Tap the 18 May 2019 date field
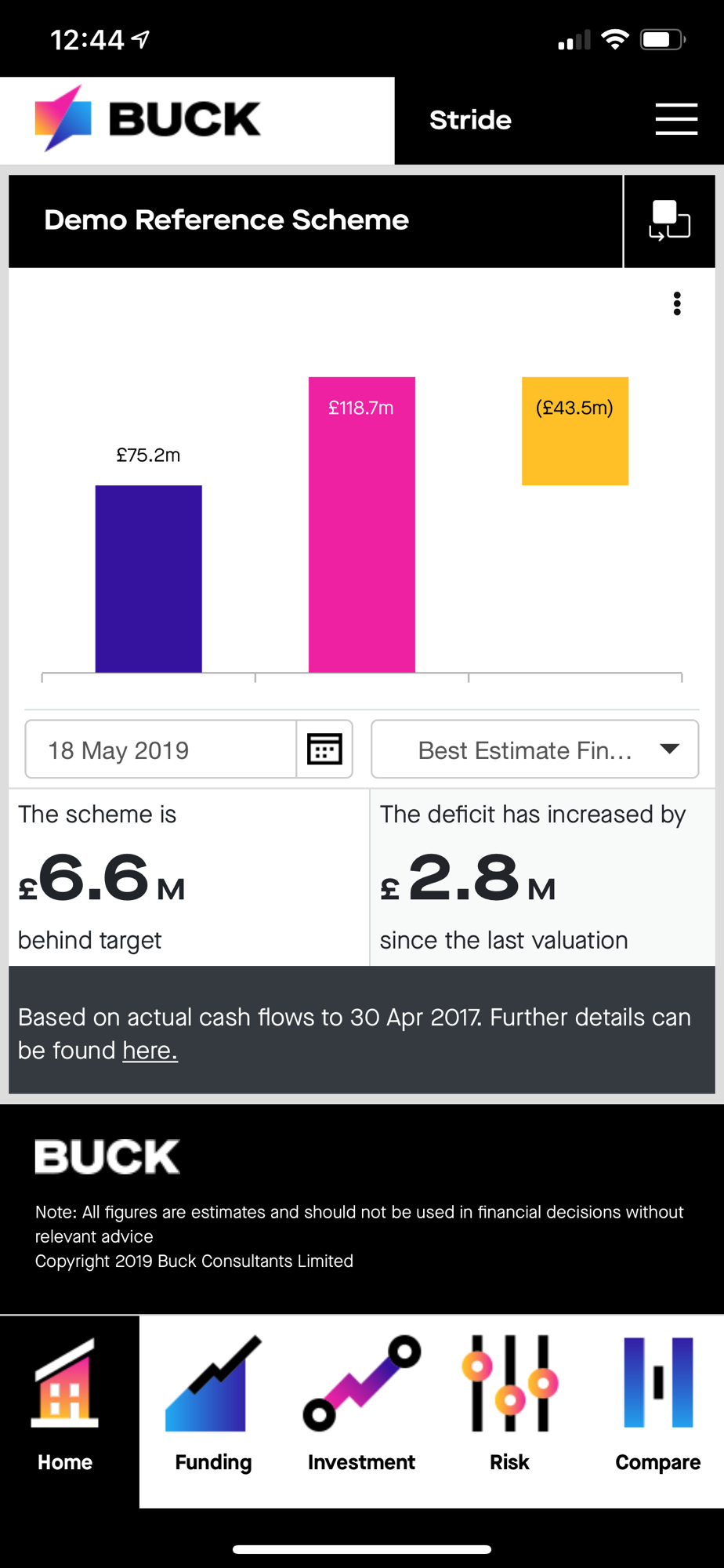724x1568 pixels. tap(161, 750)
